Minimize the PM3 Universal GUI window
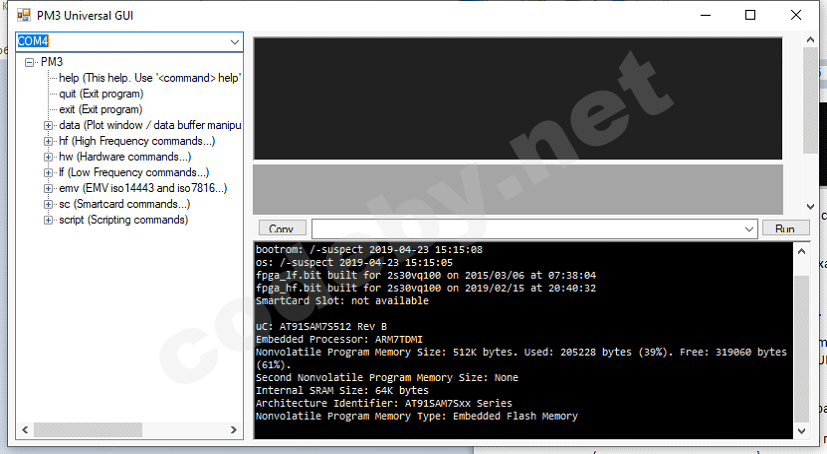 (706, 15)
